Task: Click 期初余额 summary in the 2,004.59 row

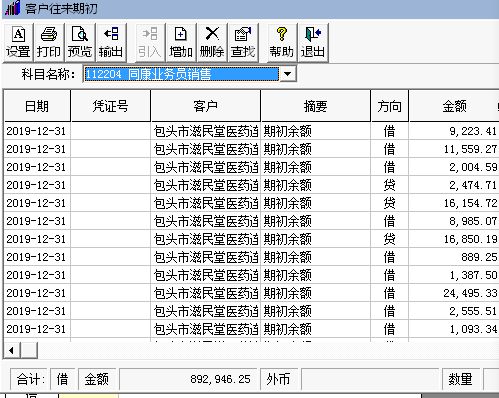Action: [315, 167]
